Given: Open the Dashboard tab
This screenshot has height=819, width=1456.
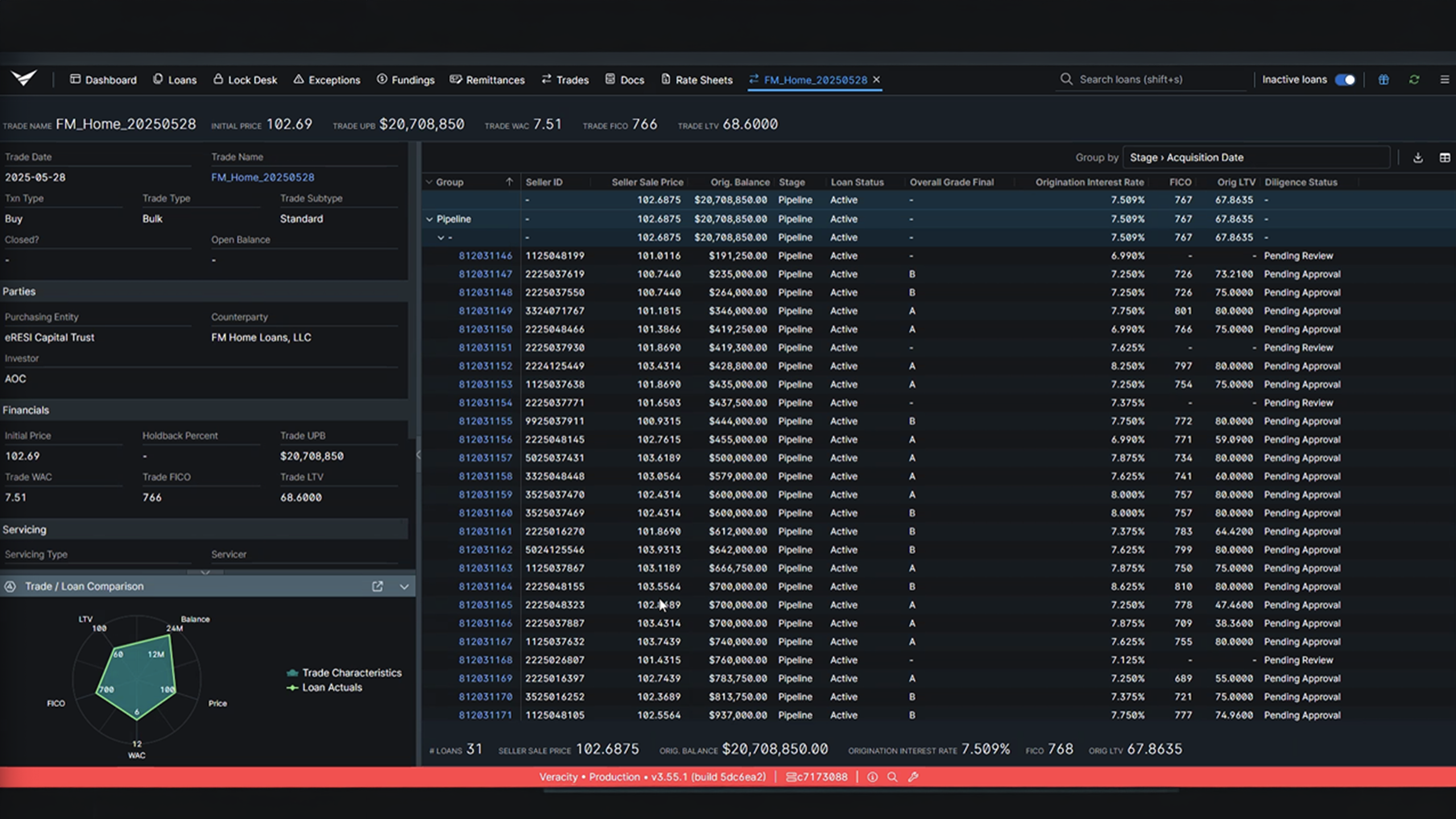Looking at the screenshot, I should 103,80.
